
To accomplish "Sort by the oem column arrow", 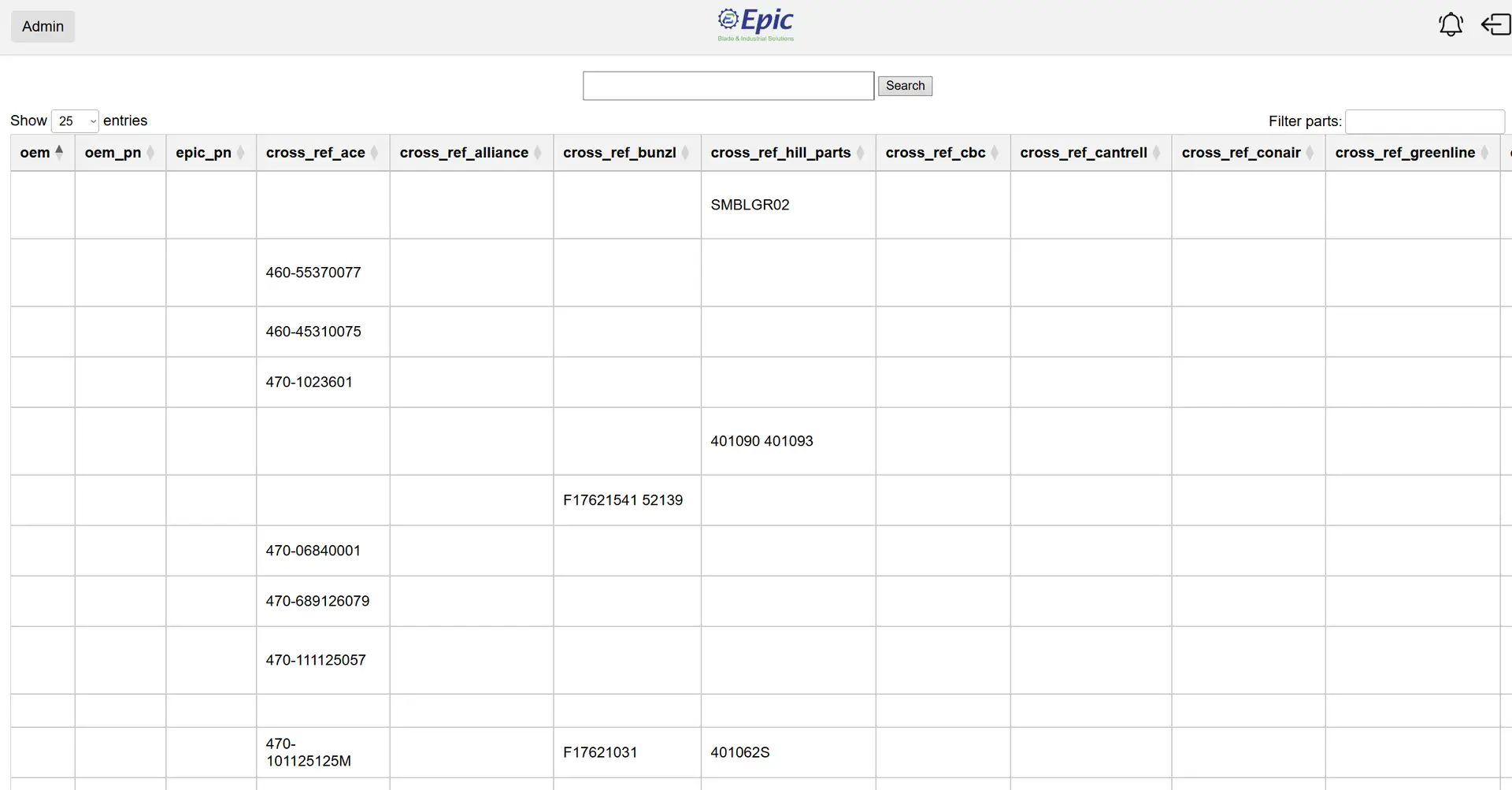I will tap(59, 152).
